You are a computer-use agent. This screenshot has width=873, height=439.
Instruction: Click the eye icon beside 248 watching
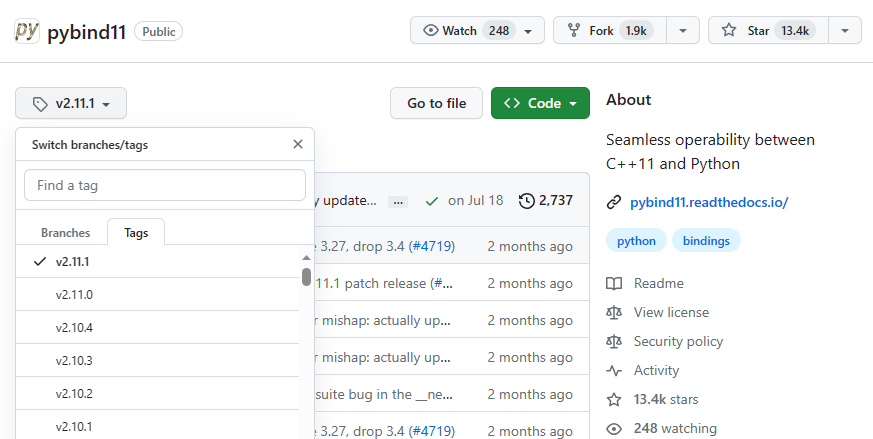[614, 428]
